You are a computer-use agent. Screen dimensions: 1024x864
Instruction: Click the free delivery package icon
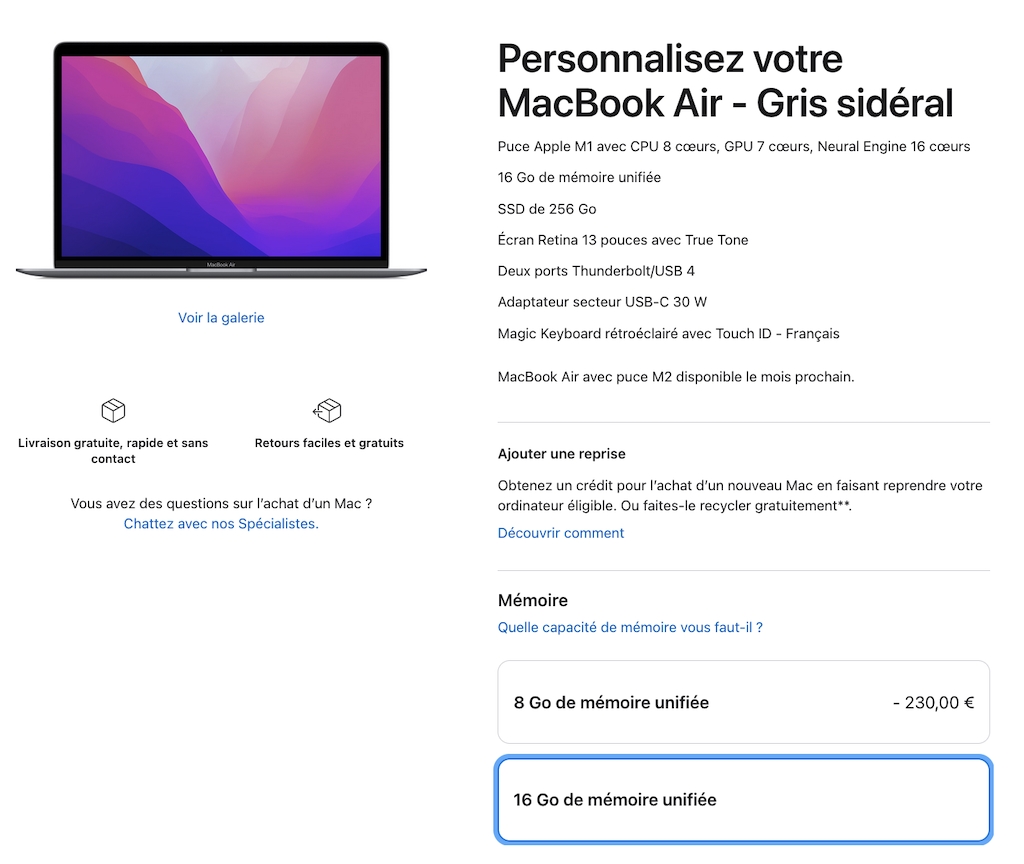coord(112,410)
